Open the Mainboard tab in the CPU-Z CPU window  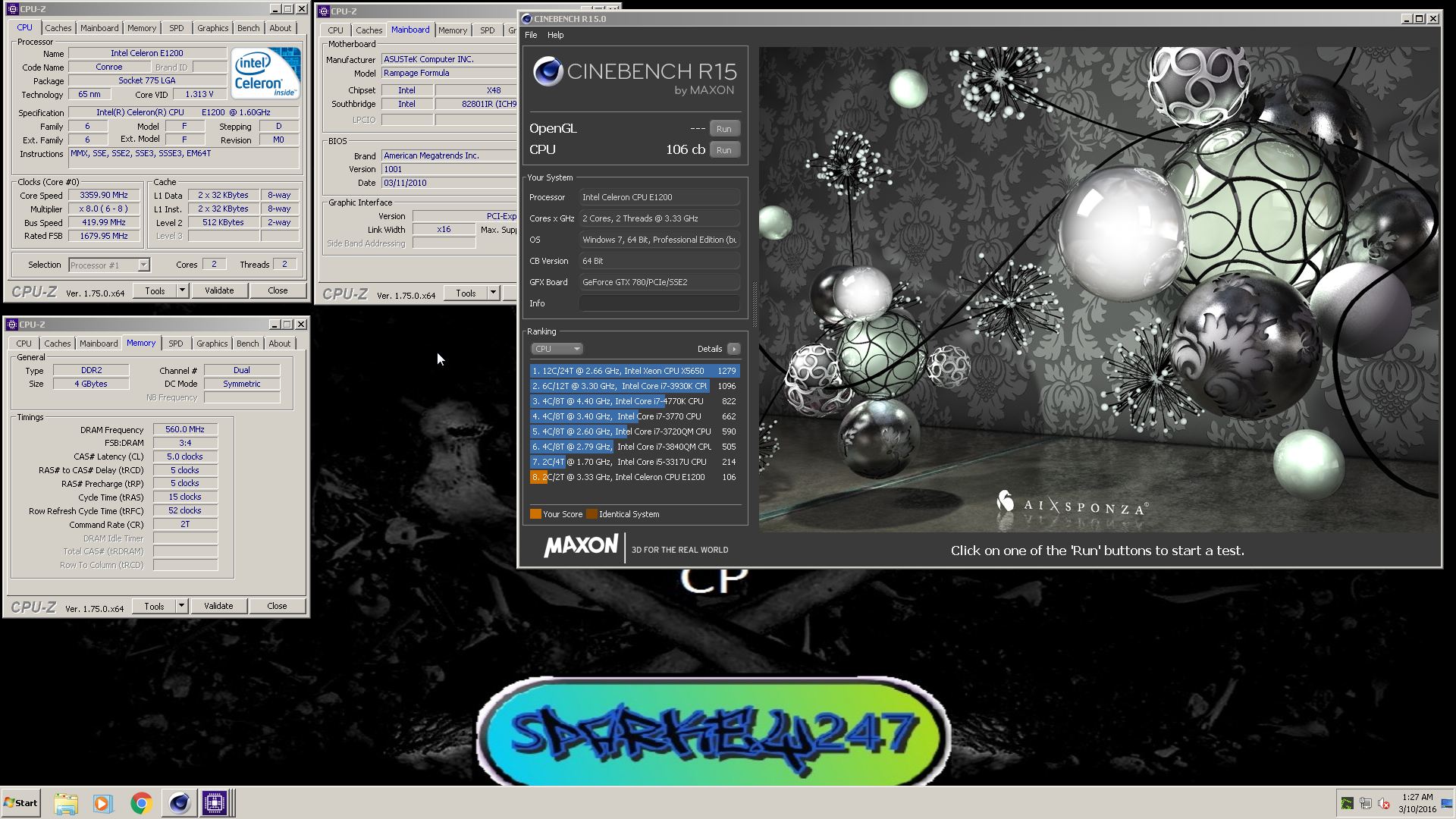99,28
